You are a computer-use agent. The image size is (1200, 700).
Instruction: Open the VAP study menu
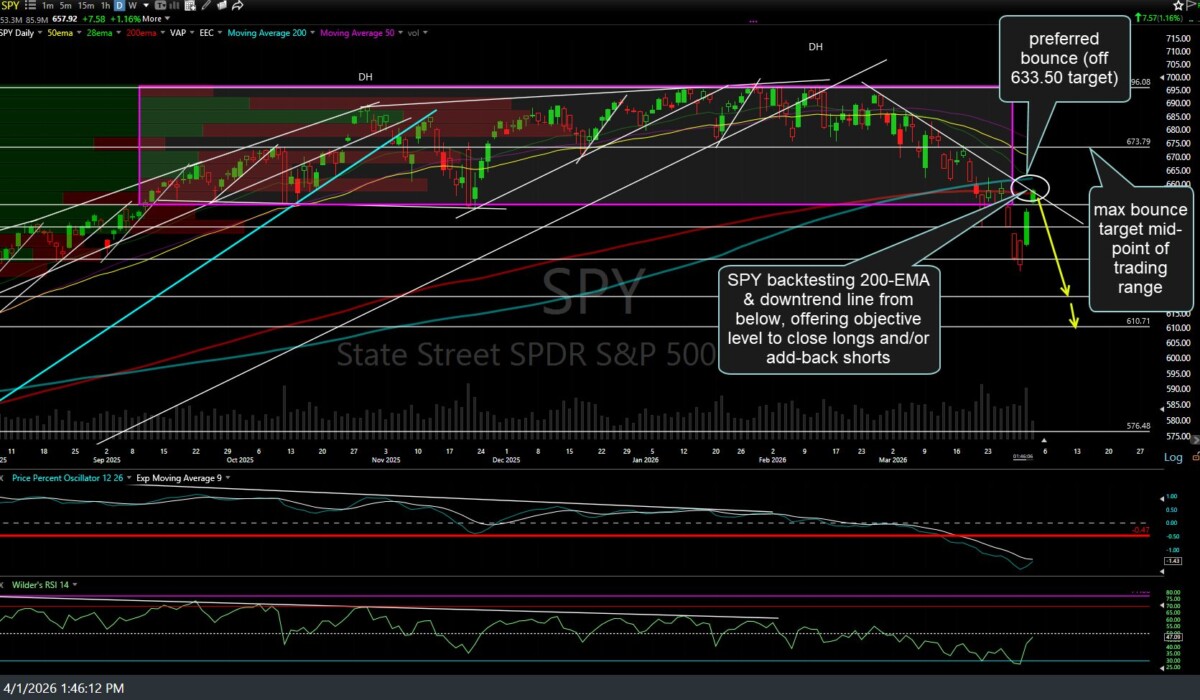pyautogui.click(x=191, y=33)
